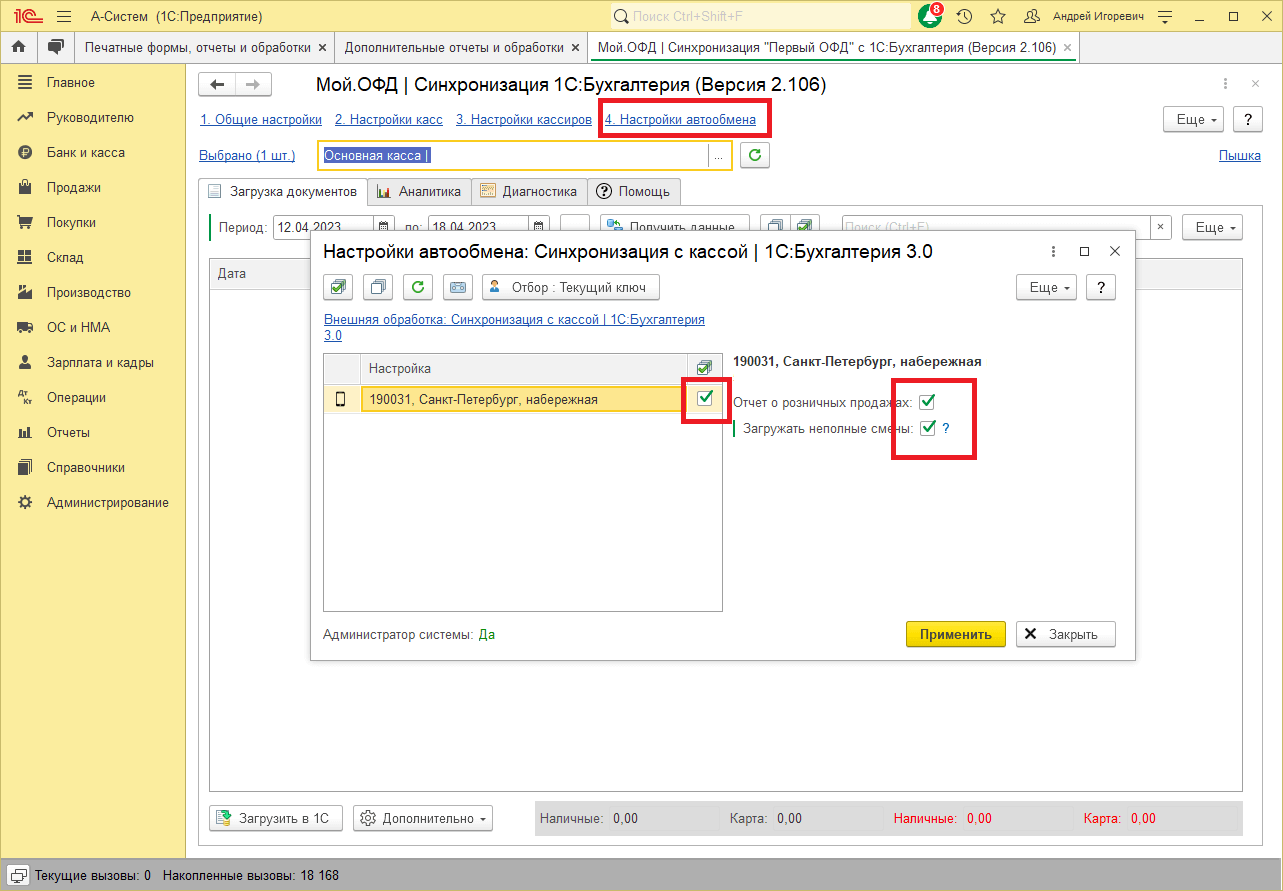Open the Пышка link at the right
This screenshot has width=1283, height=891.
(x=1240, y=155)
